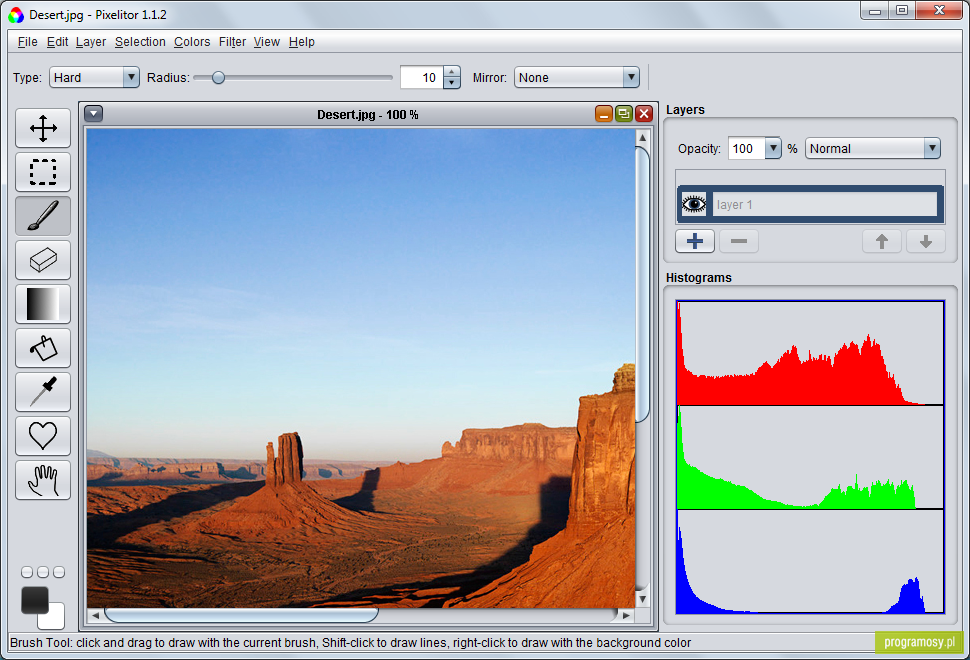Open the Desert.jpg frame window menu arrow
The image size is (970, 660).
(93, 114)
